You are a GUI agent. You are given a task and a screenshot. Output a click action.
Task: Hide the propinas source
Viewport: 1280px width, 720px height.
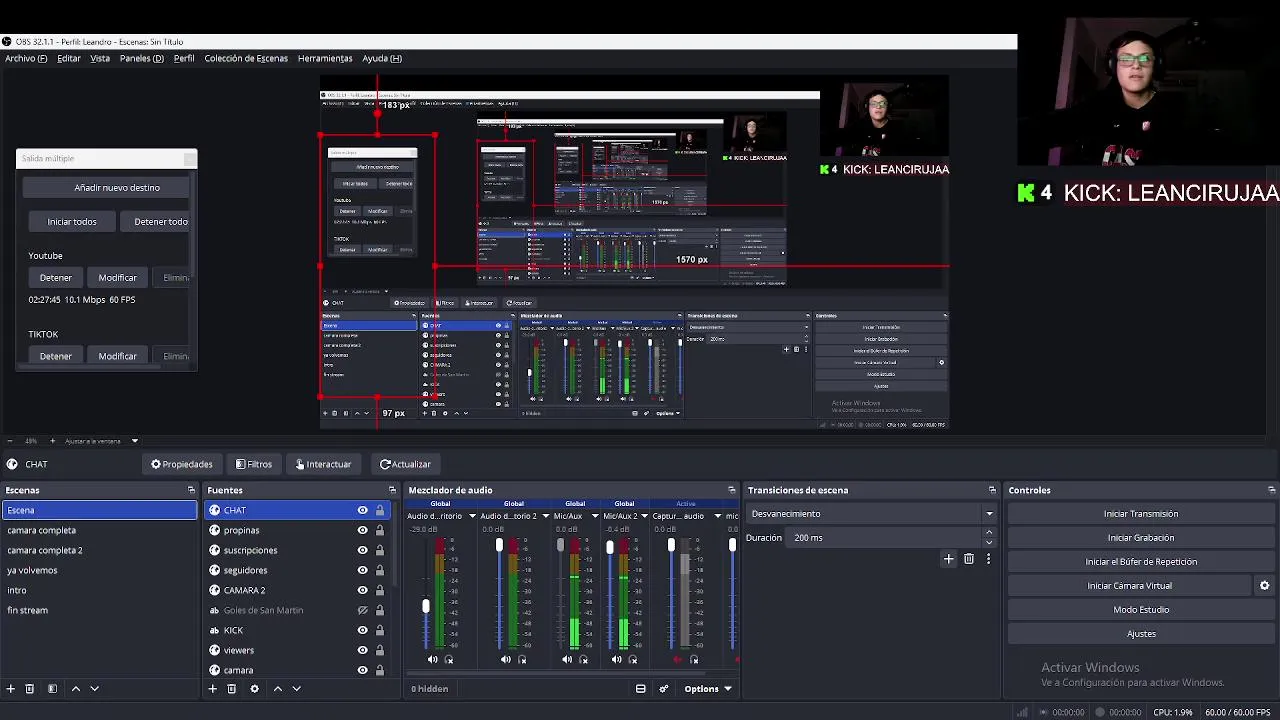coord(362,530)
